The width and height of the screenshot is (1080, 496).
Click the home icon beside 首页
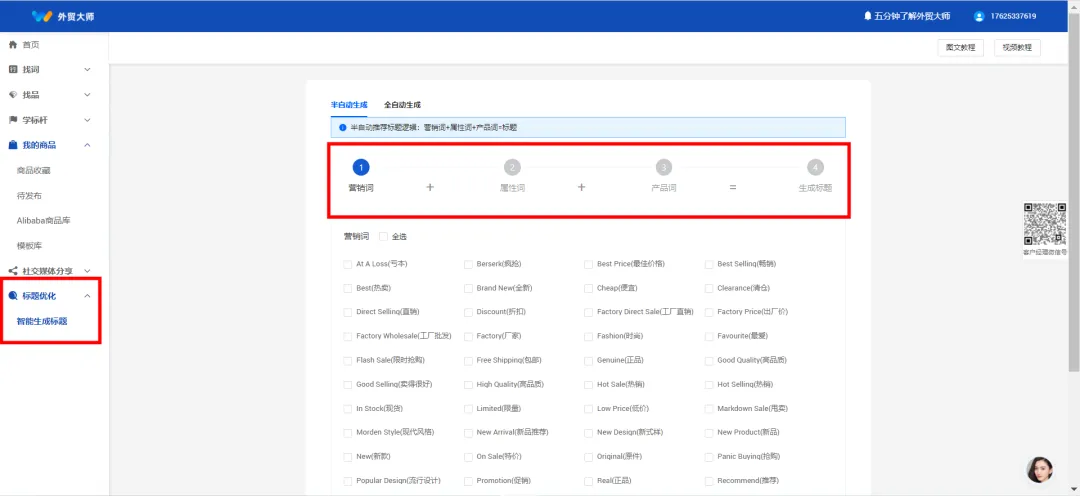click(12, 45)
